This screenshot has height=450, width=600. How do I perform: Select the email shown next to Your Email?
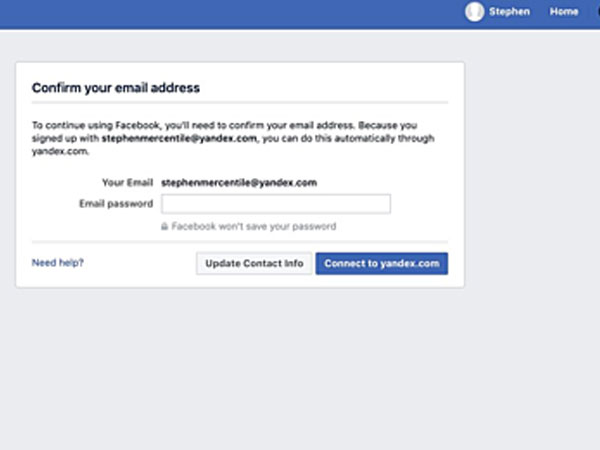(x=239, y=183)
